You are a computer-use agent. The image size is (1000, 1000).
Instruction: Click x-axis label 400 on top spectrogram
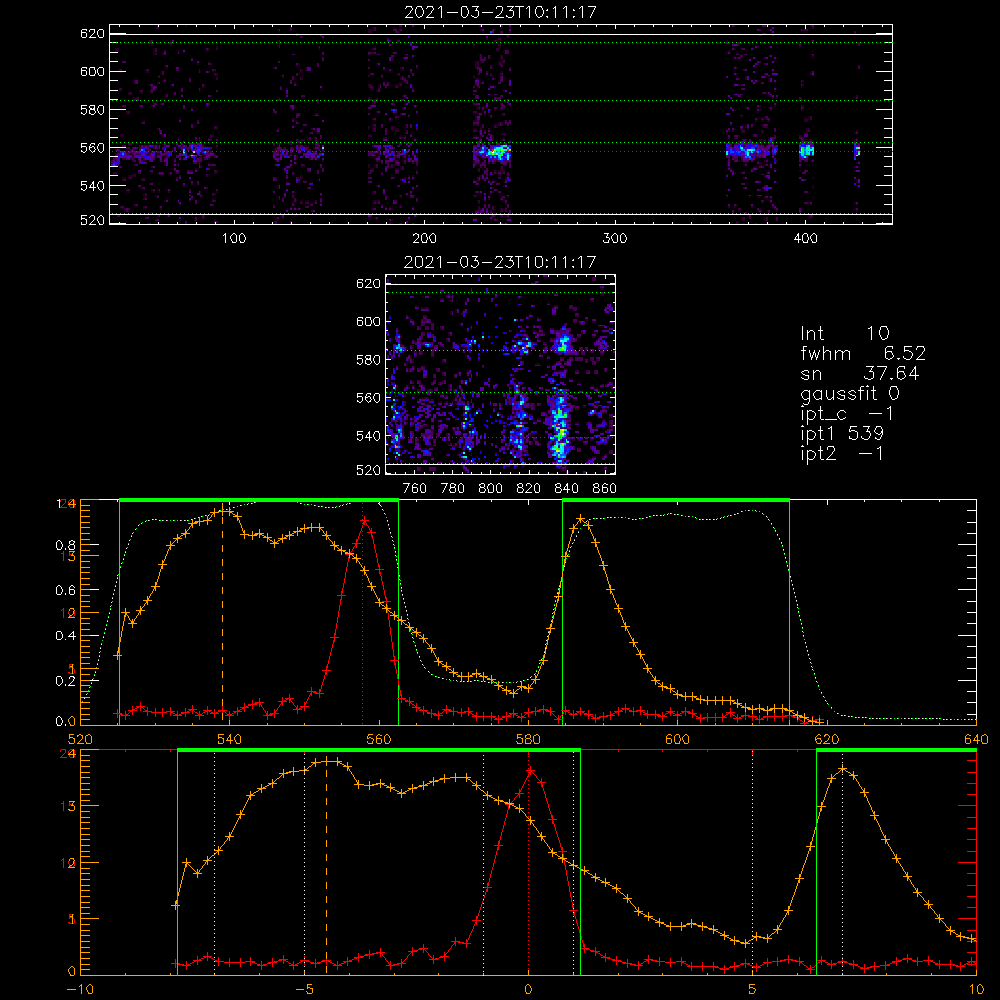(x=805, y=239)
